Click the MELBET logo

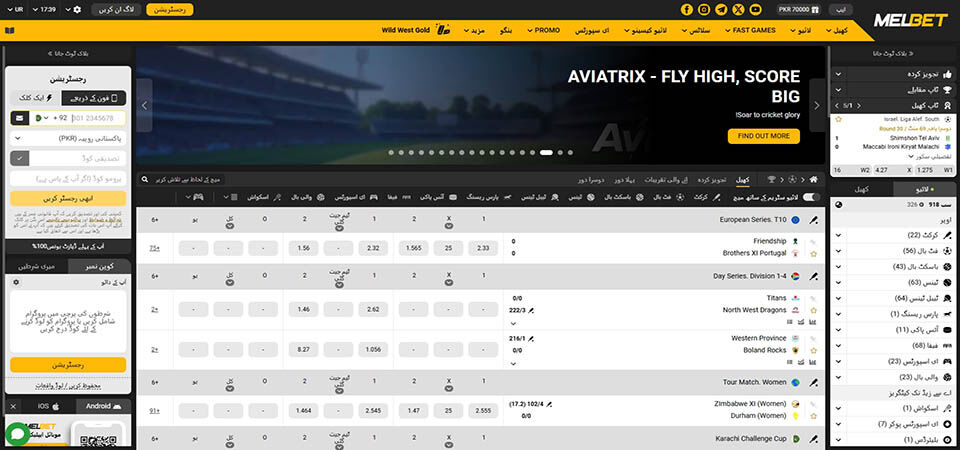click(x=910, y=20)
